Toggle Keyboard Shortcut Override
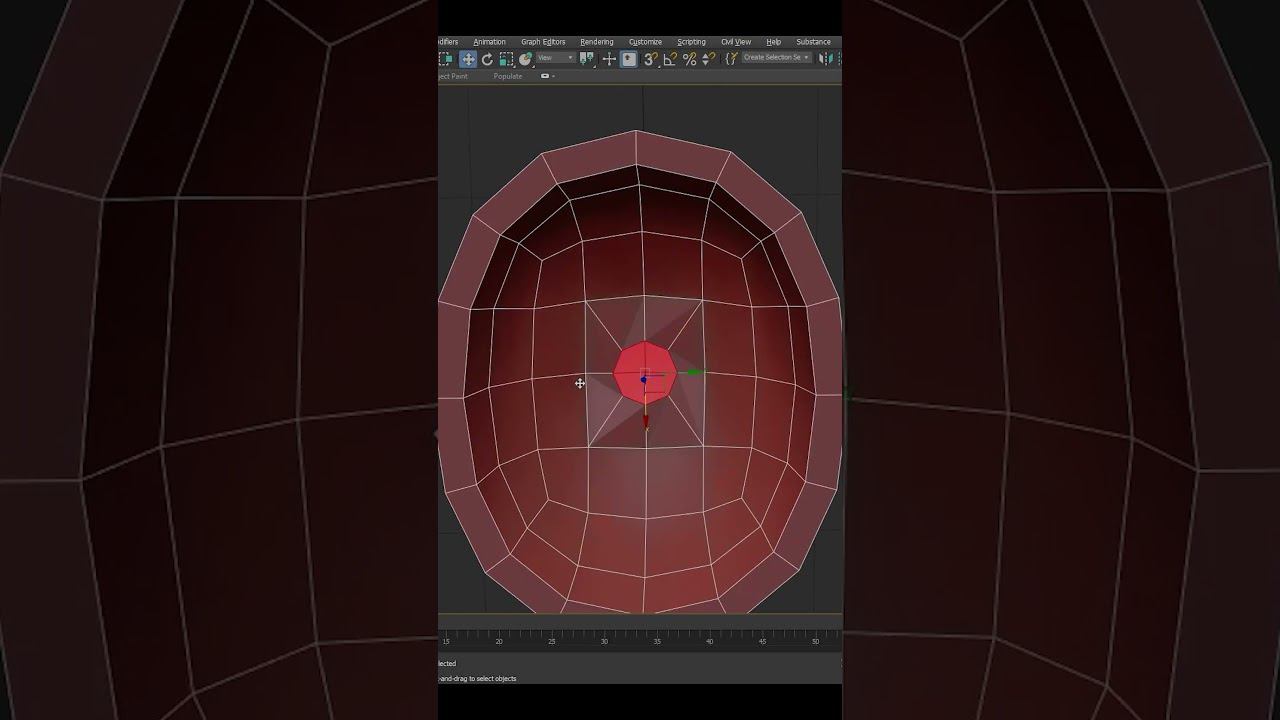 pos(629,59)
